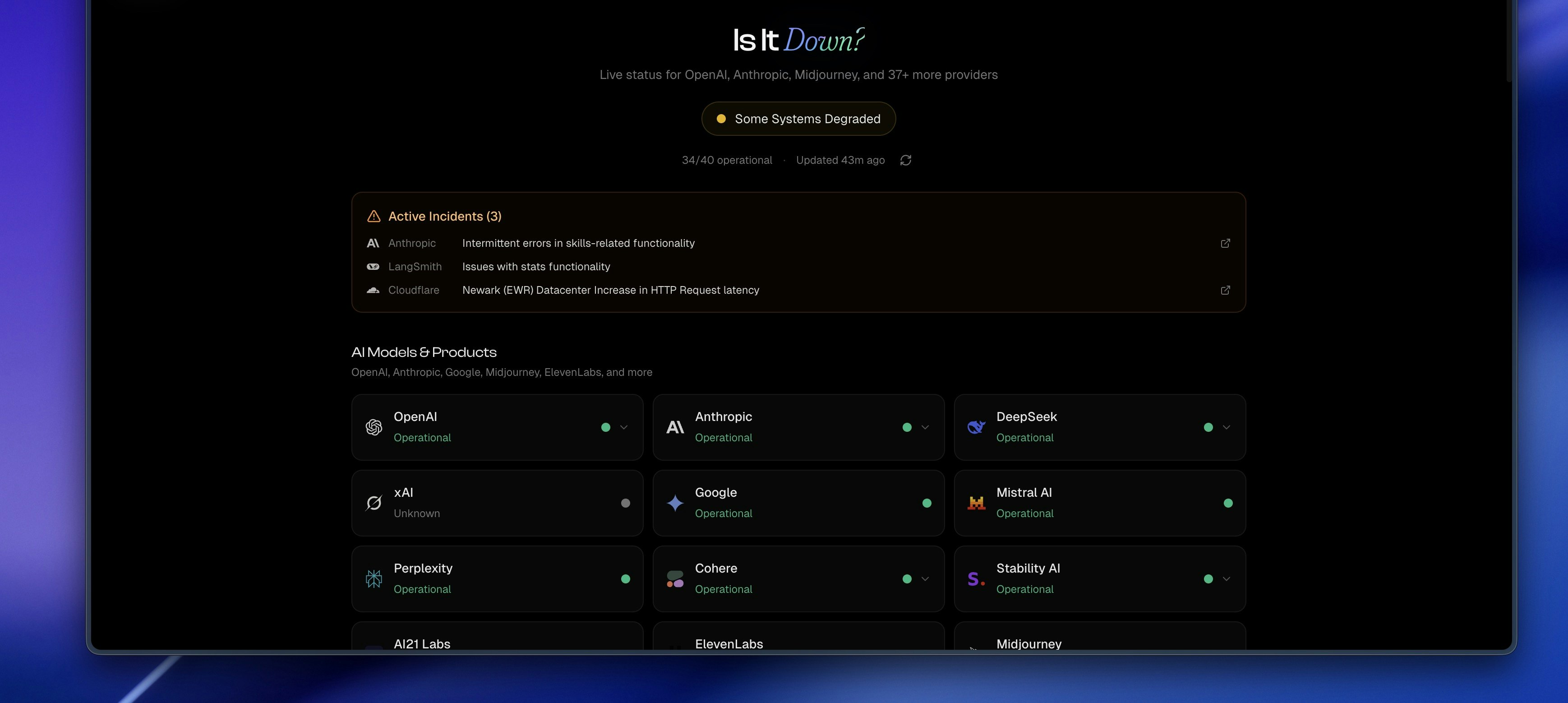This screenshot has height=703, width=1568.
Task: Expand the DeepSeek status card chevron
Action: [x=1226, y=427]
